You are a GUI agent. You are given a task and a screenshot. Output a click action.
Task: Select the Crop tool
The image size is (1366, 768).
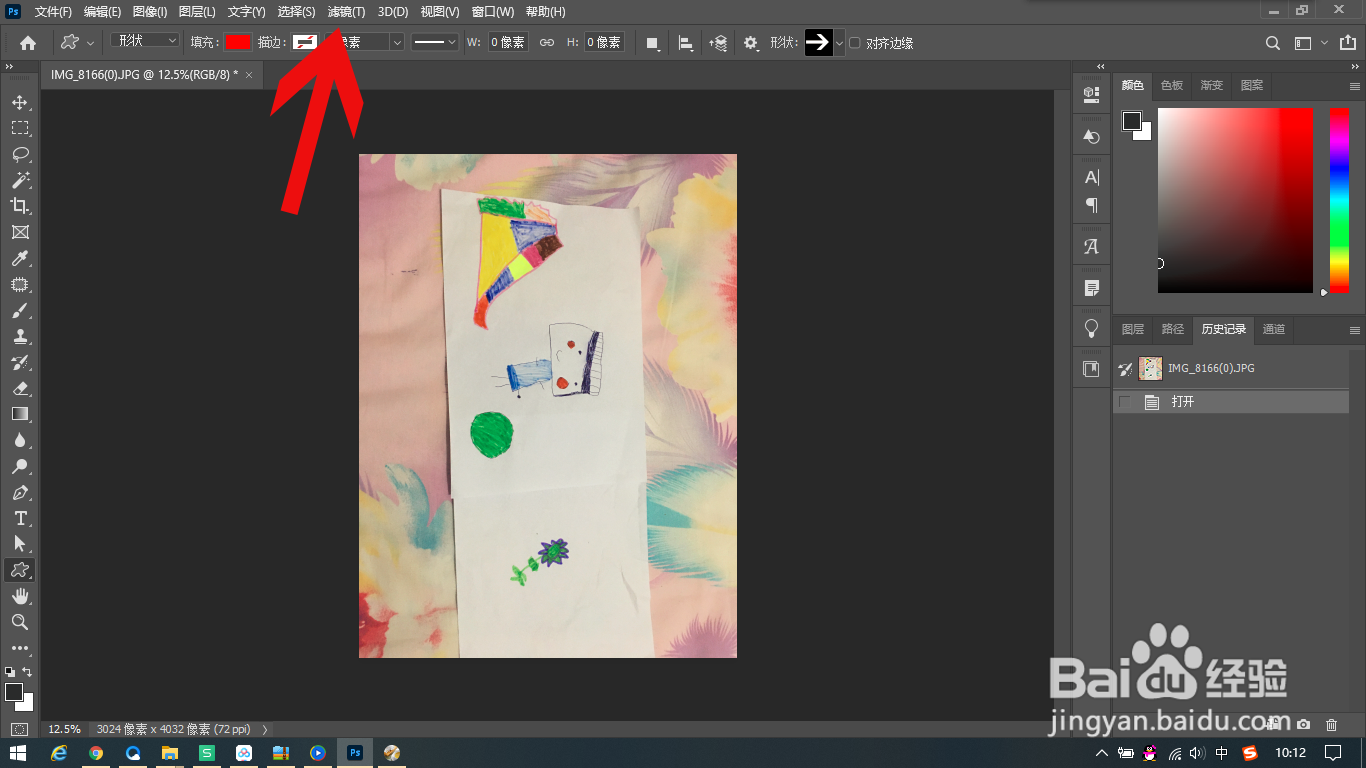(20, 206)
